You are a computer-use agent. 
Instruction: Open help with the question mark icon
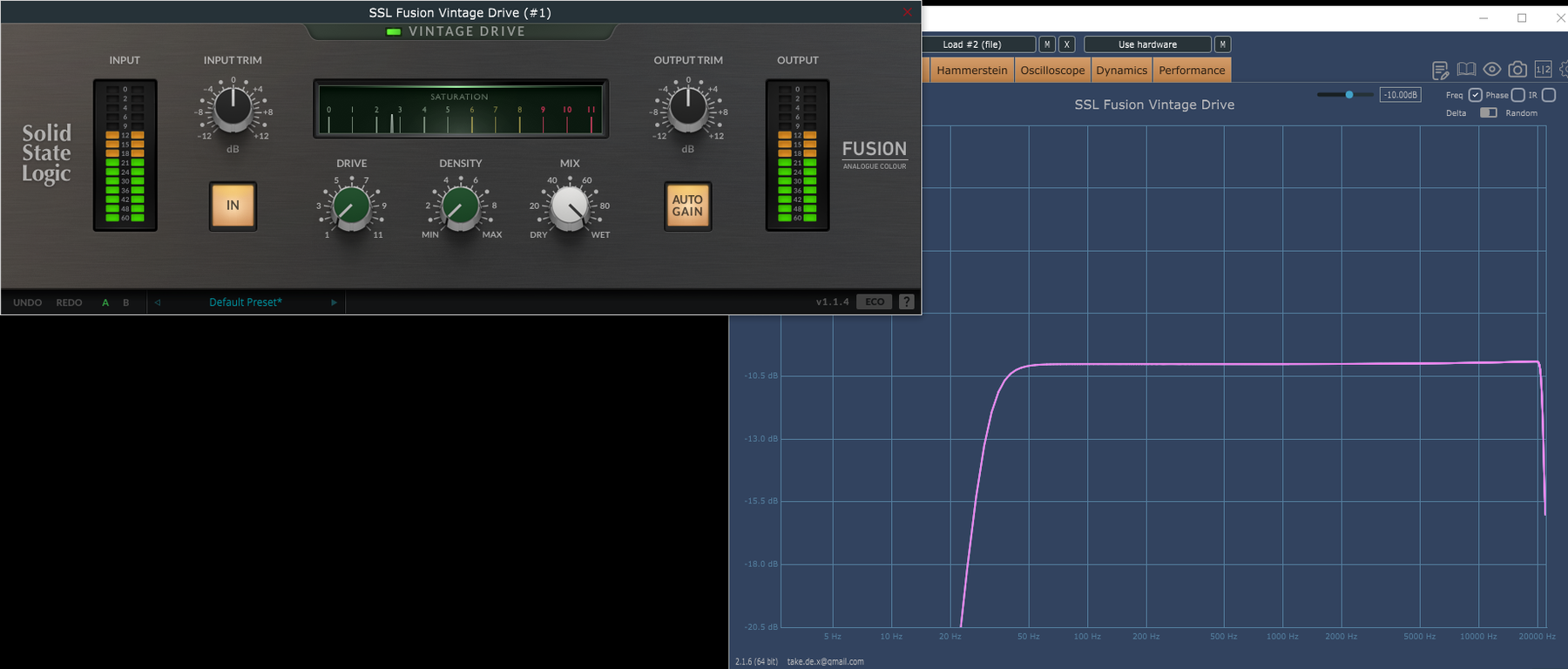[907, 301]
